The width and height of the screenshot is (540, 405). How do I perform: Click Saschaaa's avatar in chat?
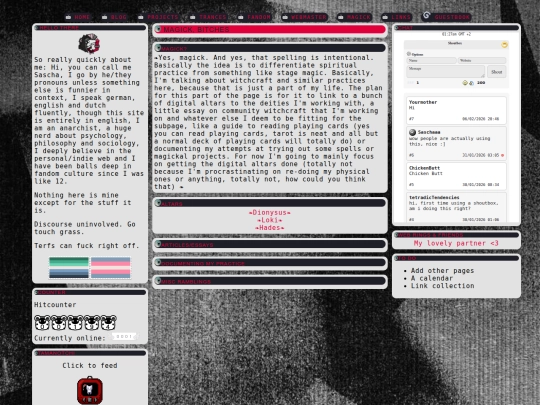(x=412, y=132)
